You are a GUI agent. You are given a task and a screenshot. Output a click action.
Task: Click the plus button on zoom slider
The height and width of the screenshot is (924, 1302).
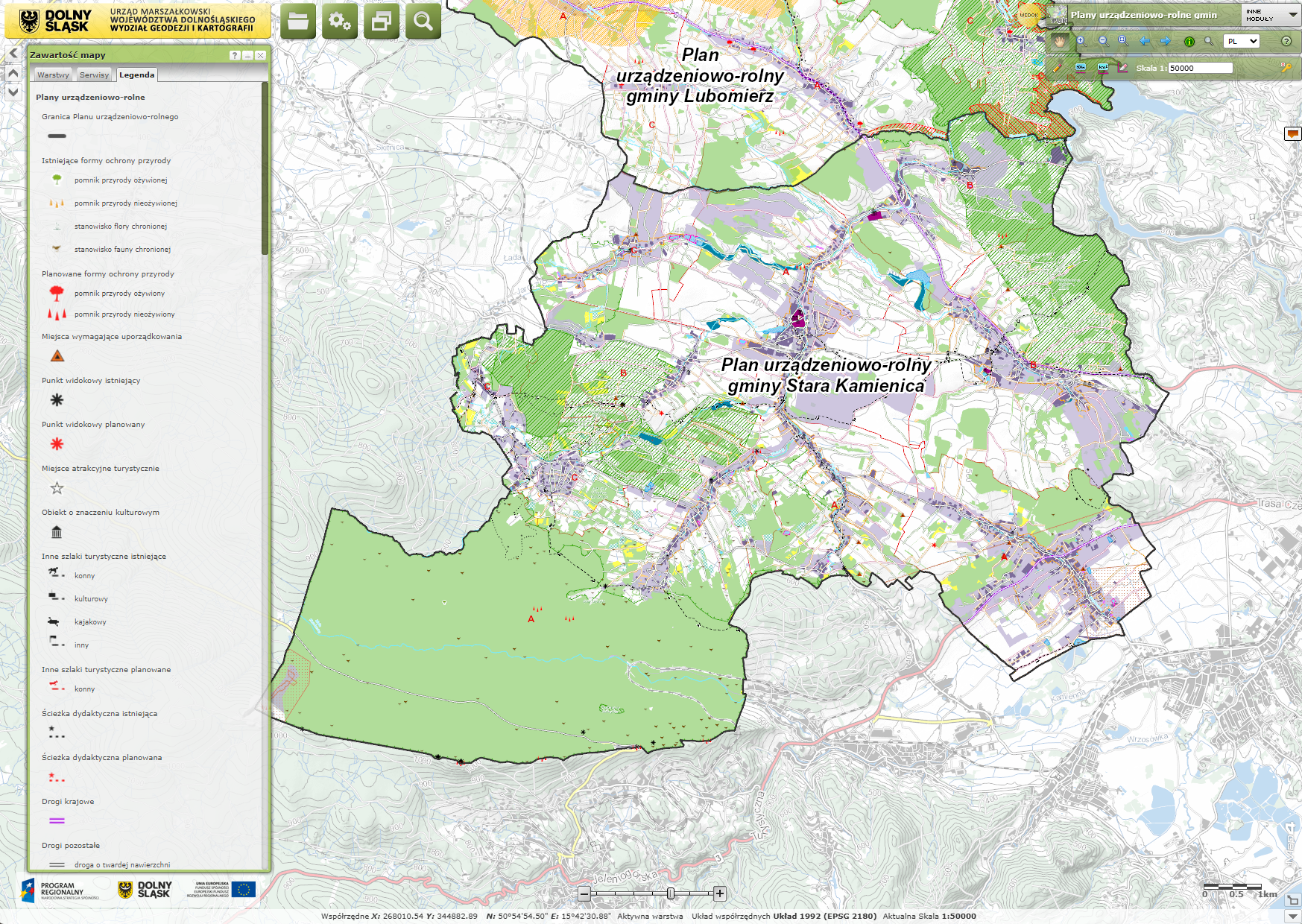pos(719,893)
